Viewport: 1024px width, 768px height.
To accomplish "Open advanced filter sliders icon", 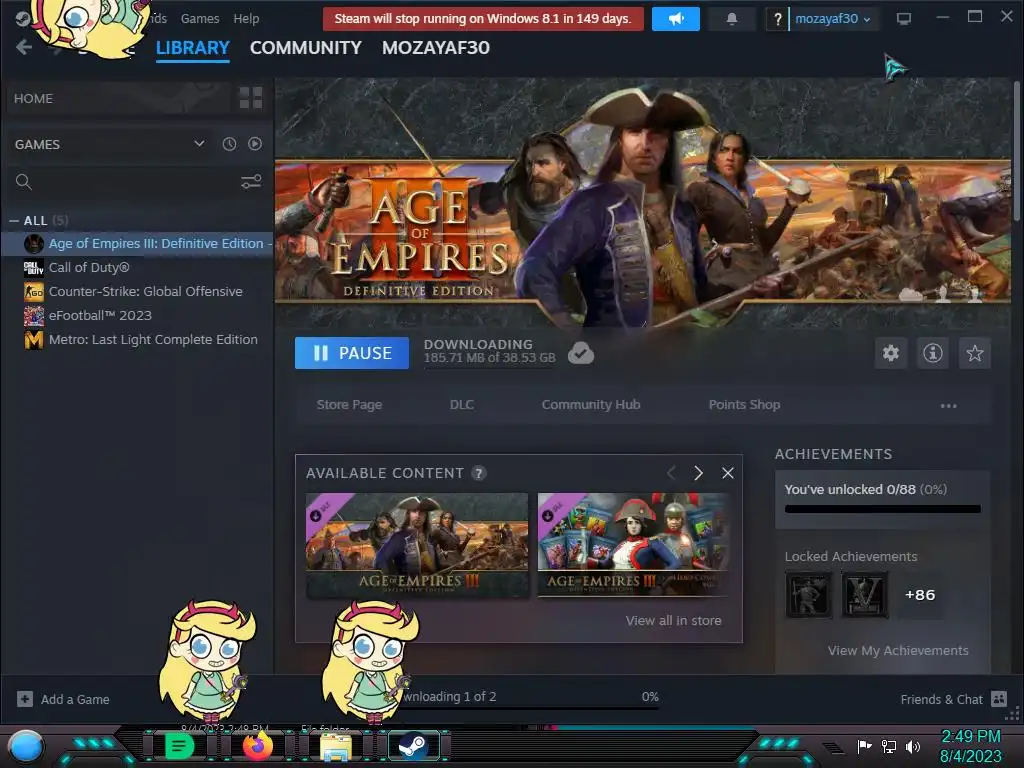I will point(251,182).
